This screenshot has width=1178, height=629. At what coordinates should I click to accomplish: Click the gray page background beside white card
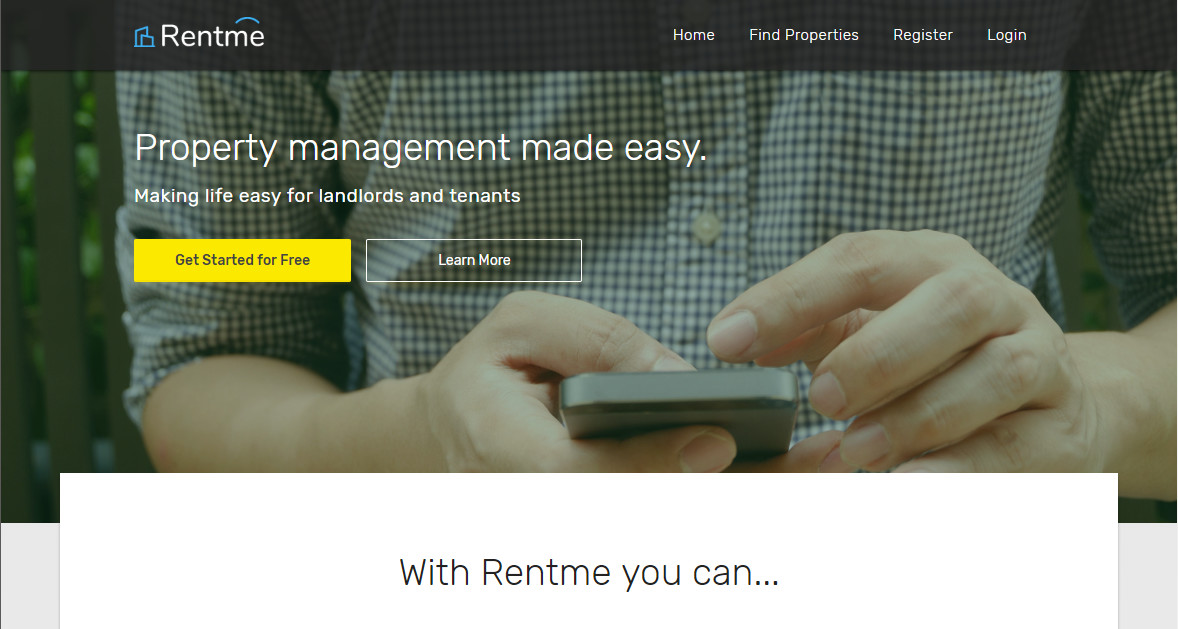coord(29,576)
